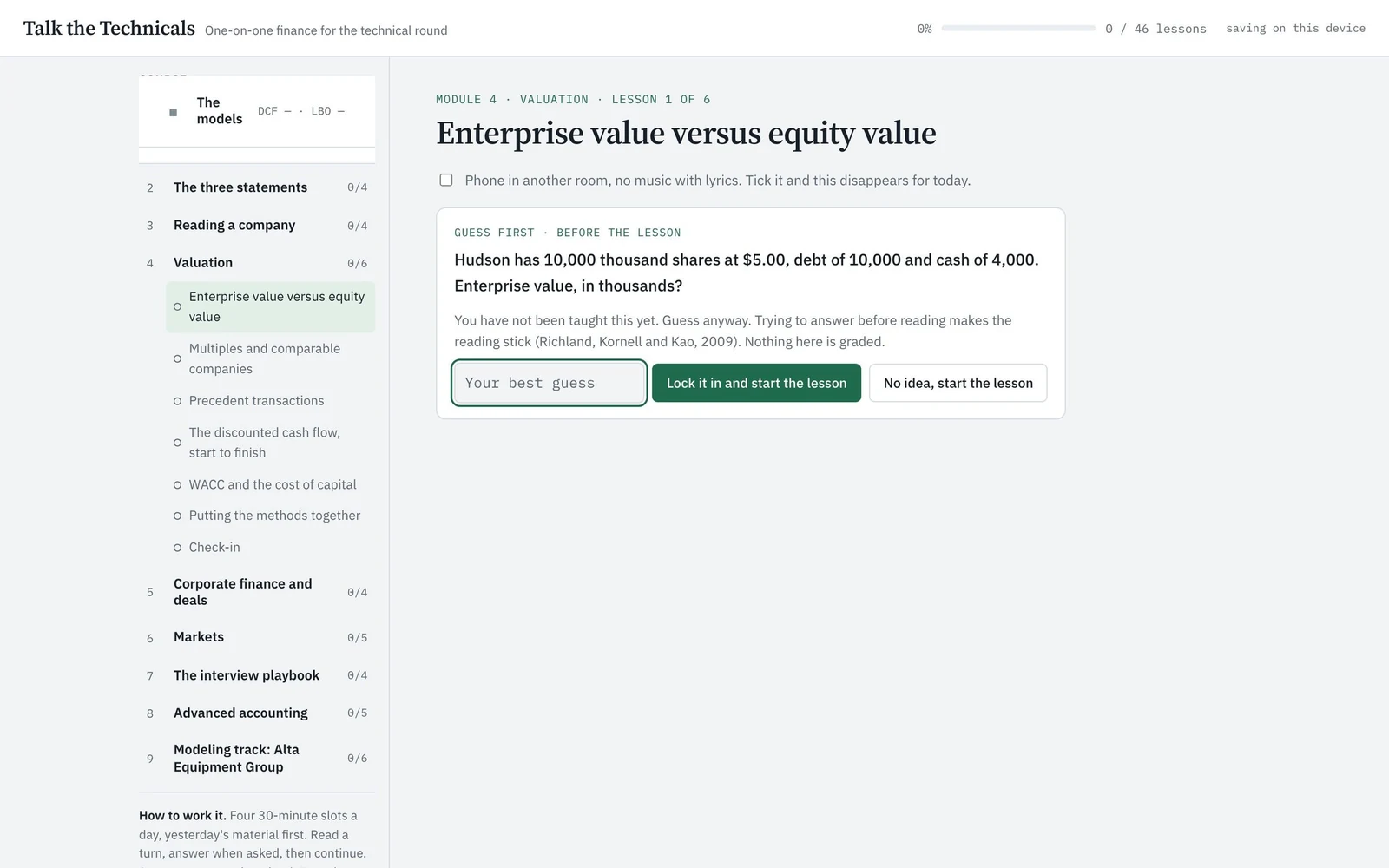The height and width of the screenshot is (868, 1389).
Task: Open The discounted cash flow lesson
Action: point(271,443)
